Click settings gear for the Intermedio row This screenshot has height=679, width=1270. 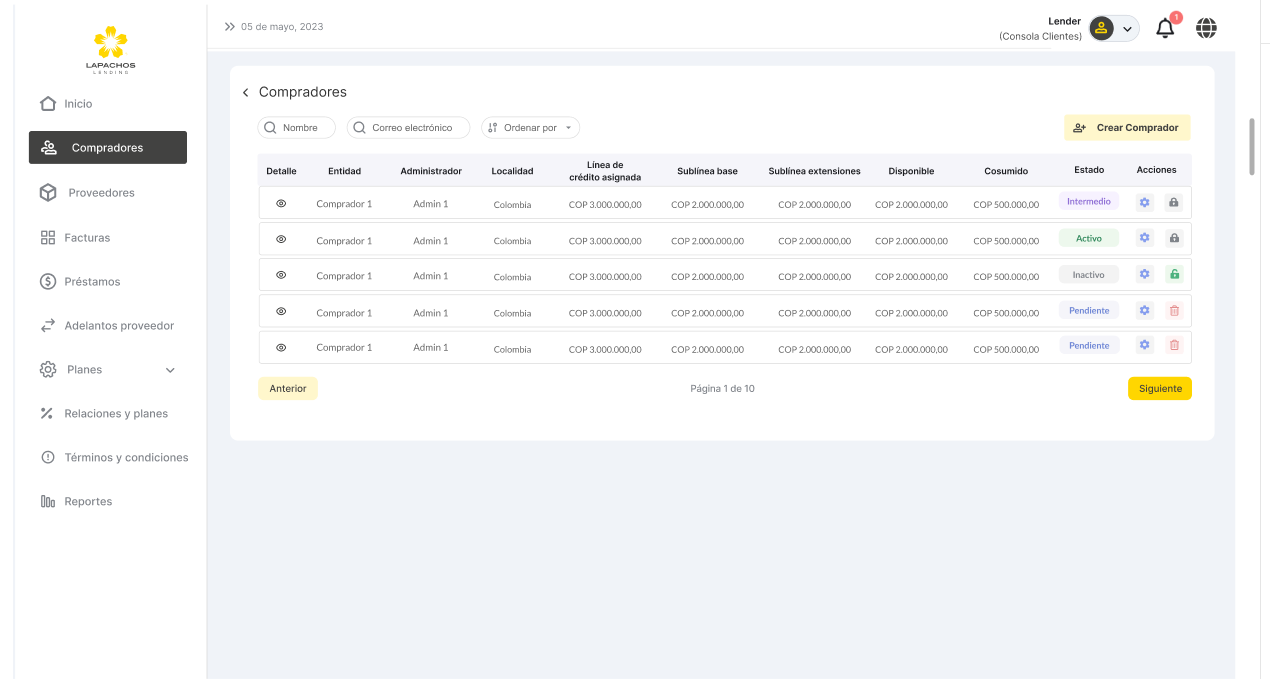[x=1145, y=202]
